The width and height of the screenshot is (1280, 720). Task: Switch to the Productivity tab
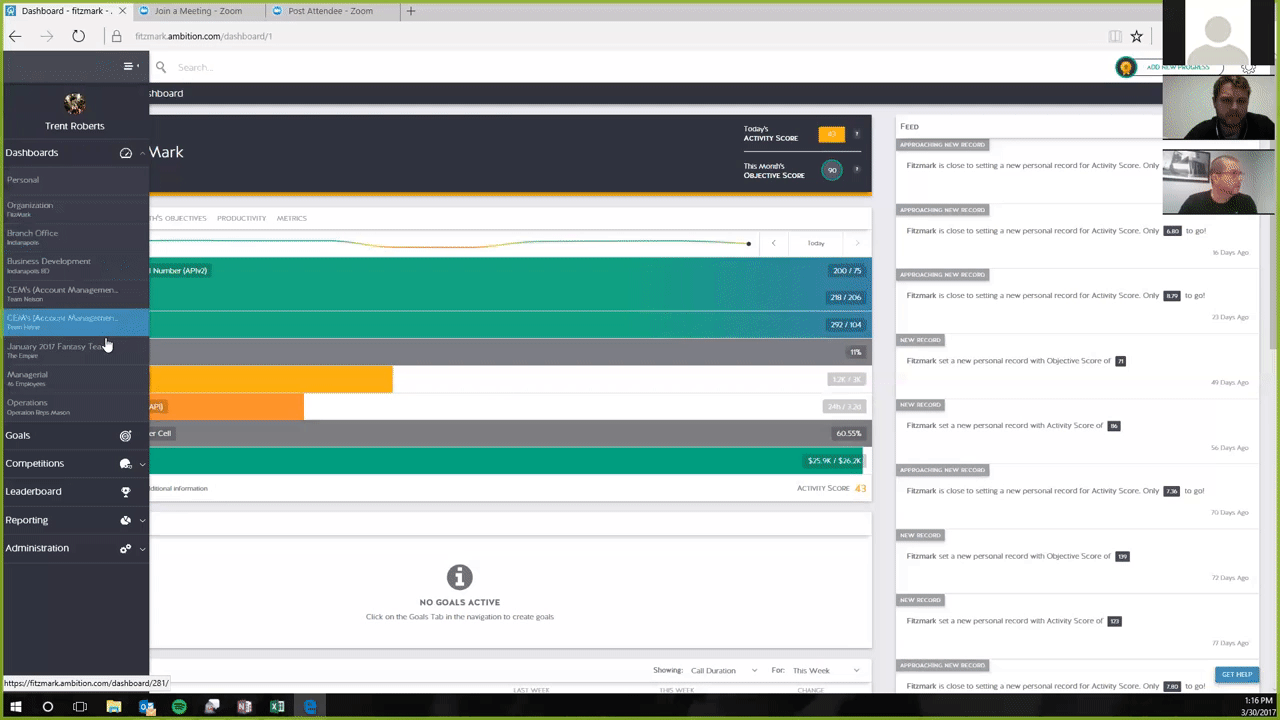click(x=241, y=218)
